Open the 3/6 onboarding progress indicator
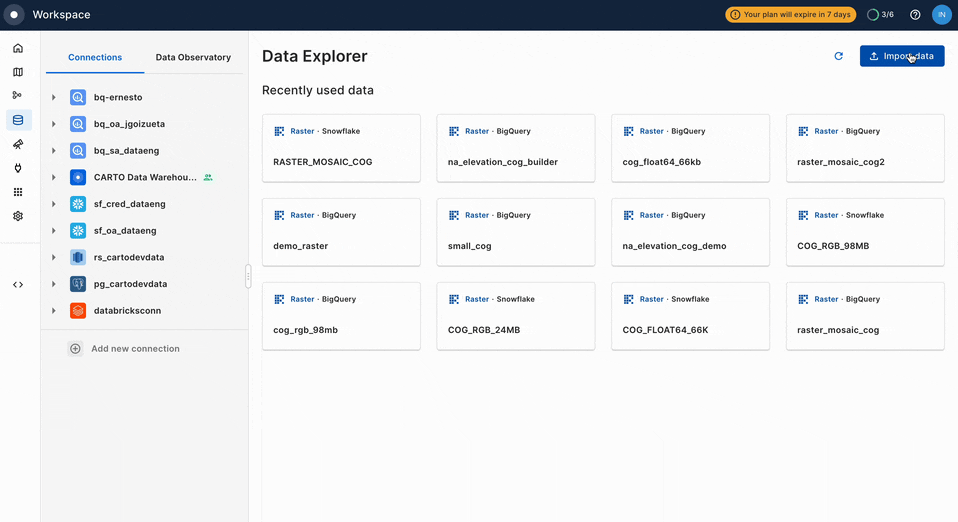The width and height of the screenshot is (958, 522). point(880,15)
